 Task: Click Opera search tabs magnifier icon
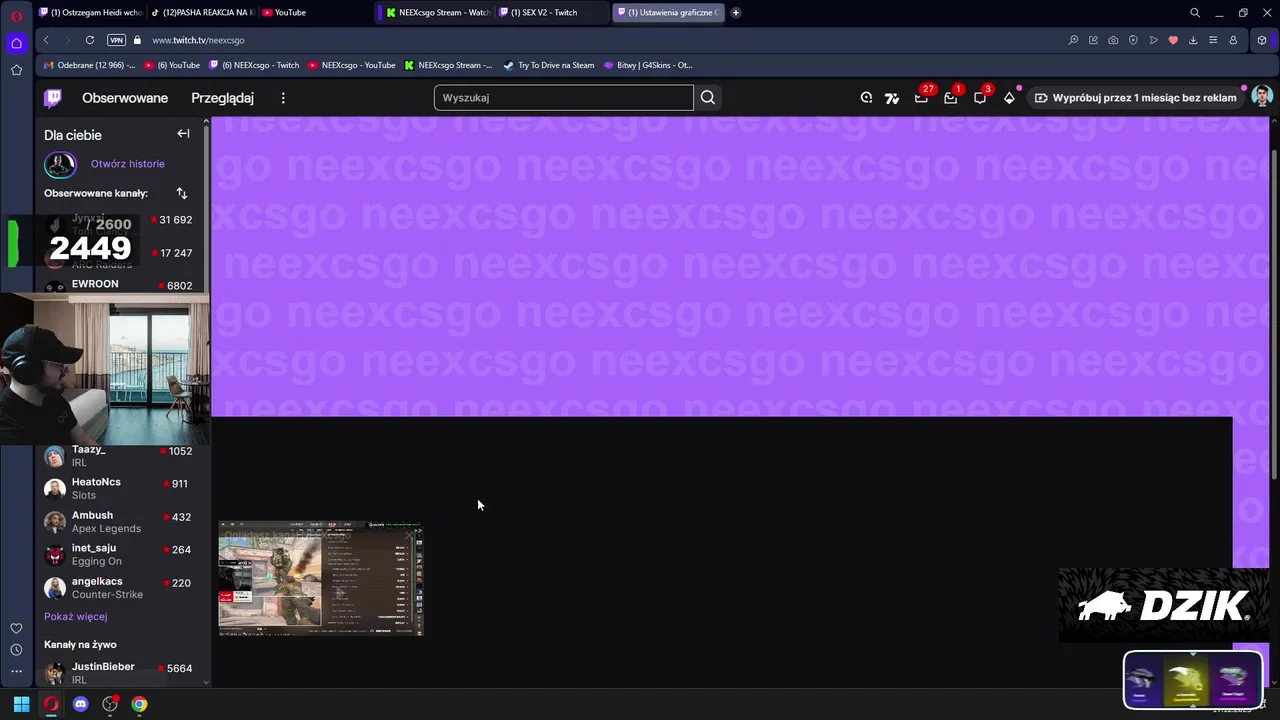click(1195, 13)
